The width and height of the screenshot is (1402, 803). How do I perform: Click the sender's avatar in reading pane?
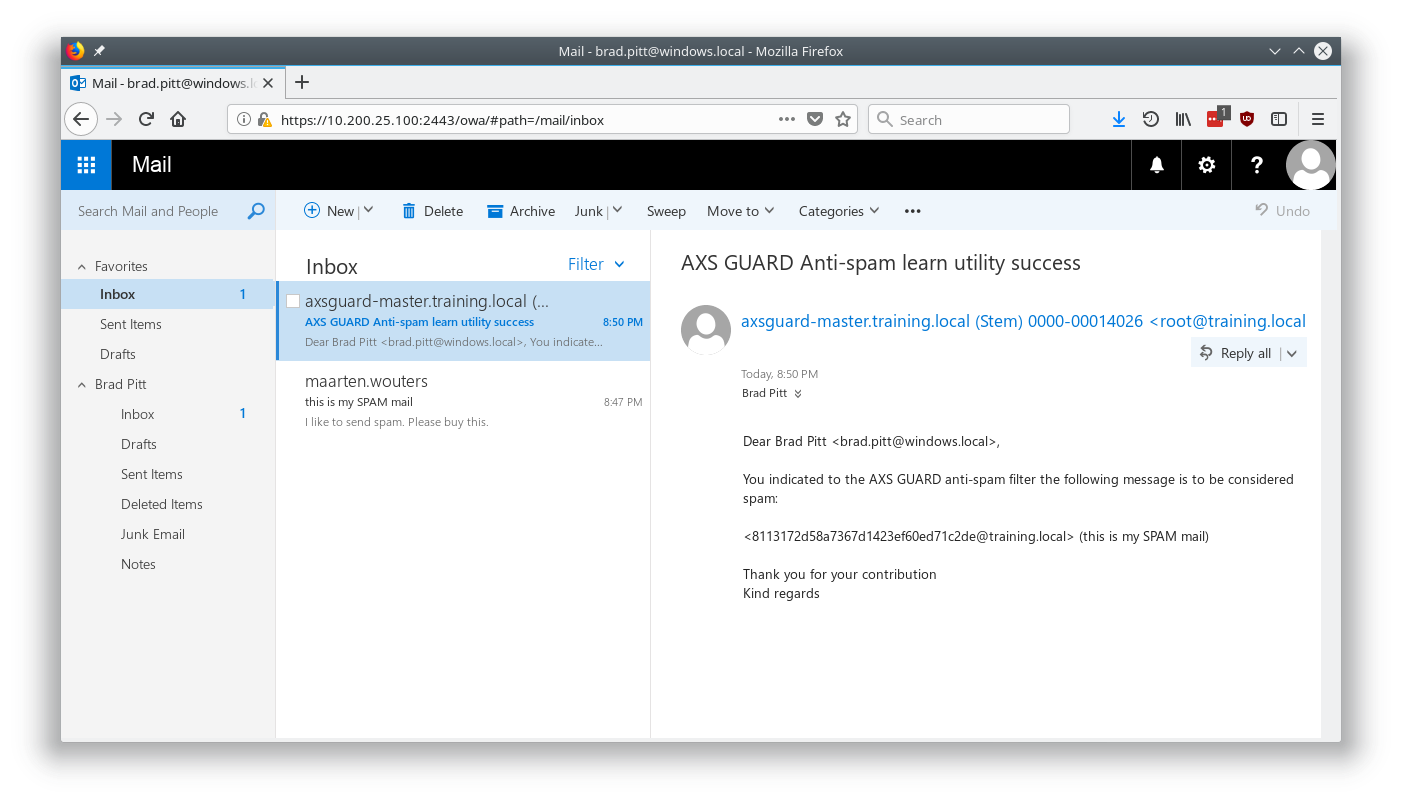pos(706,330)
